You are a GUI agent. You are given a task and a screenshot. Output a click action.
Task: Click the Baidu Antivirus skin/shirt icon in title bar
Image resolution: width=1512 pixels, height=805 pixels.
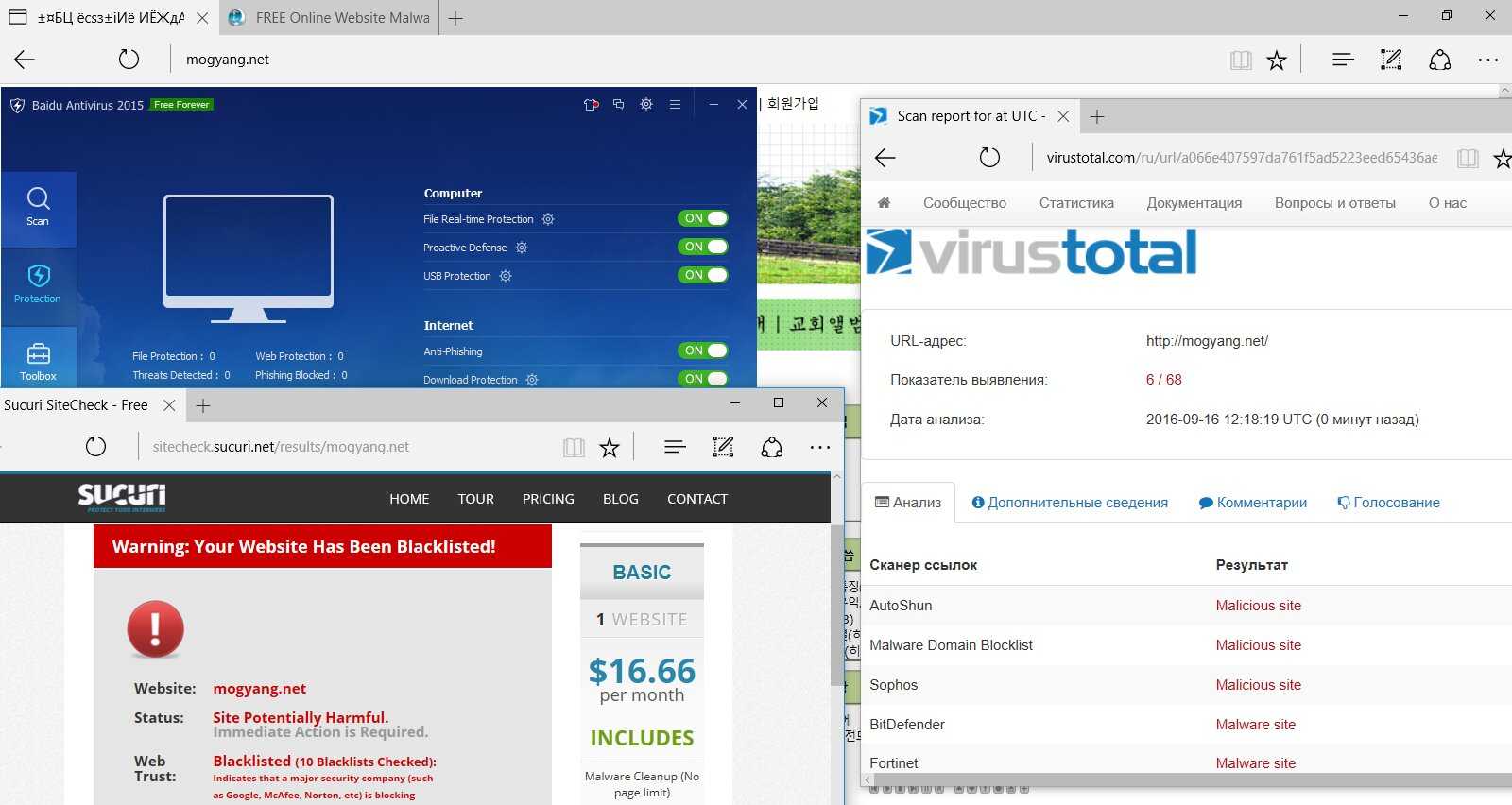(592, 104)
